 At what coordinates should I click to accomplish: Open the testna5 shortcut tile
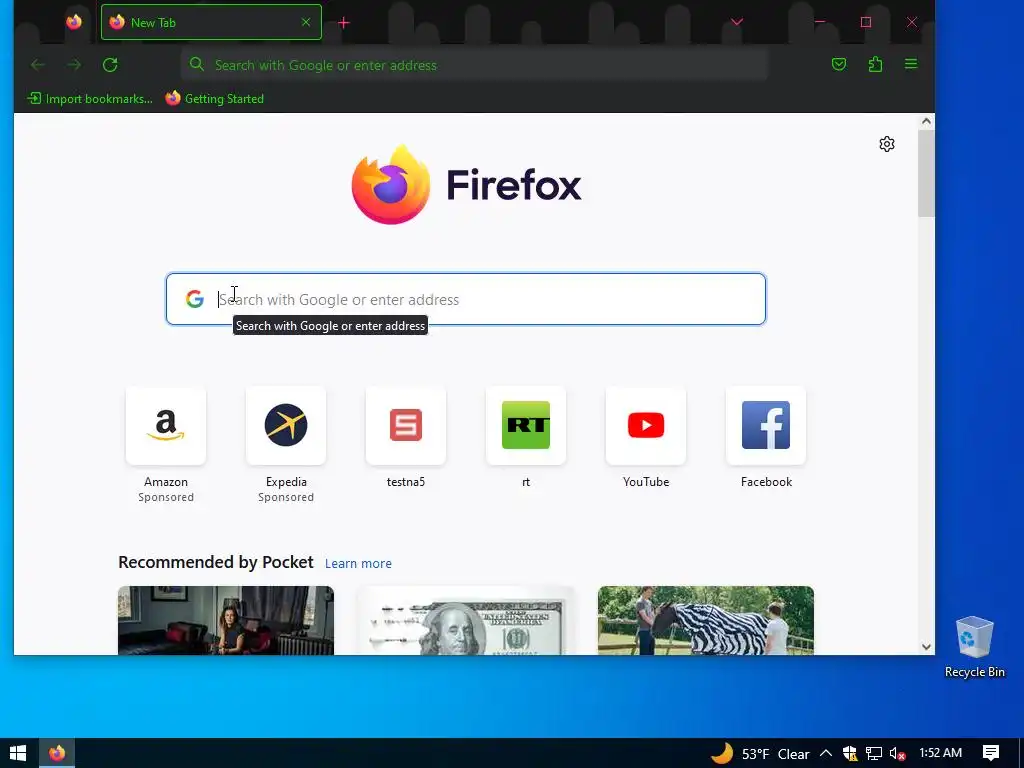tap(406, 425)
